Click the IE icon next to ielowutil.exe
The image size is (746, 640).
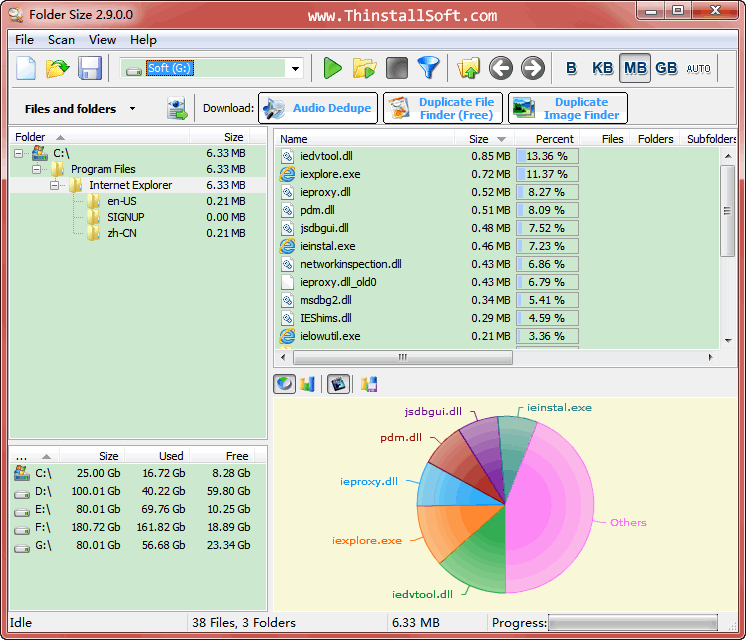pyautogui.click(x=287, y=336)
